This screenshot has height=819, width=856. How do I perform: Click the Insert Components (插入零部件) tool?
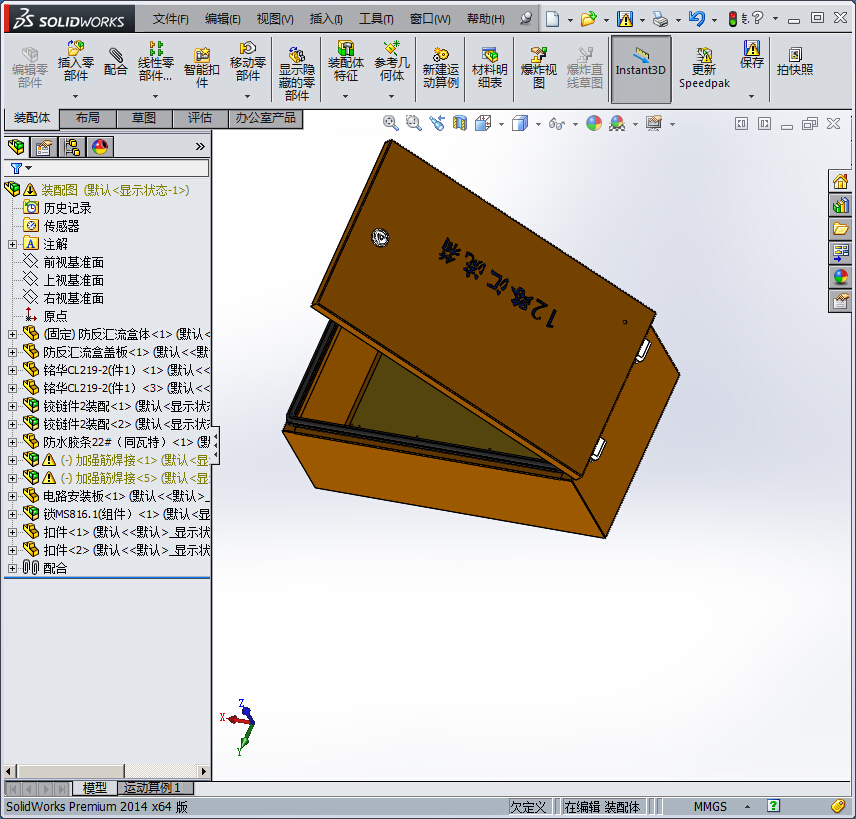click(75, 61)
